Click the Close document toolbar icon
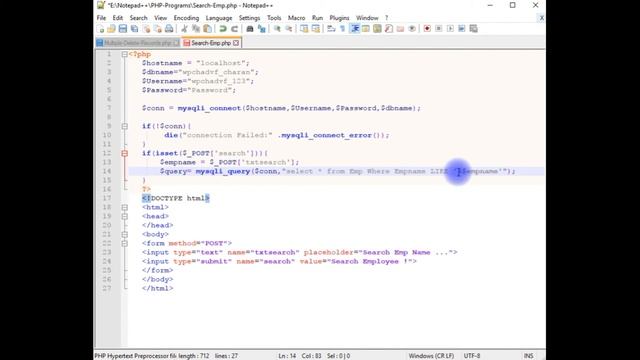This screenshot has height=360, width=640. point(146,29)
